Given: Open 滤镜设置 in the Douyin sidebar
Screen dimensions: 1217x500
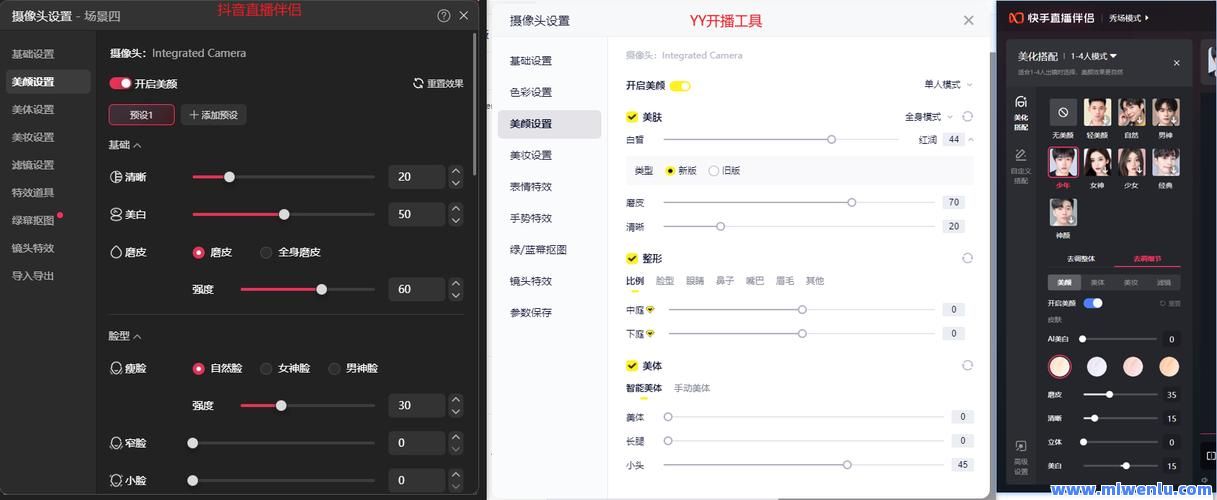Looking at the screenshot, I should [x=33, y=165].
